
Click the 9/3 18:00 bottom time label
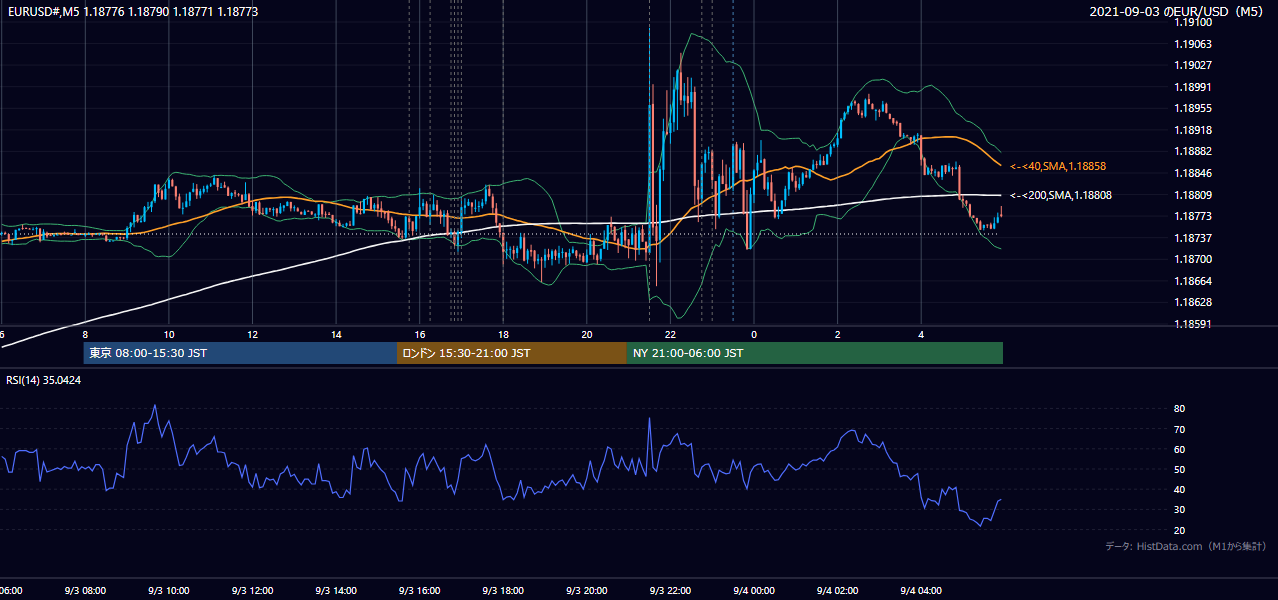(503, 591)
